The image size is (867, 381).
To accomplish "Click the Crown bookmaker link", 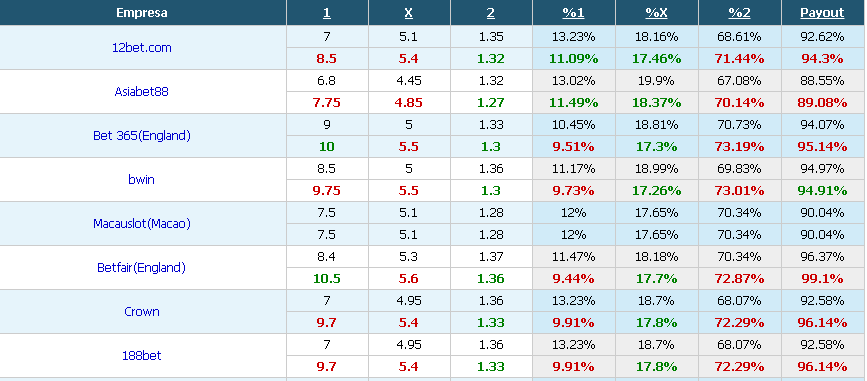I will pos(142,312).
